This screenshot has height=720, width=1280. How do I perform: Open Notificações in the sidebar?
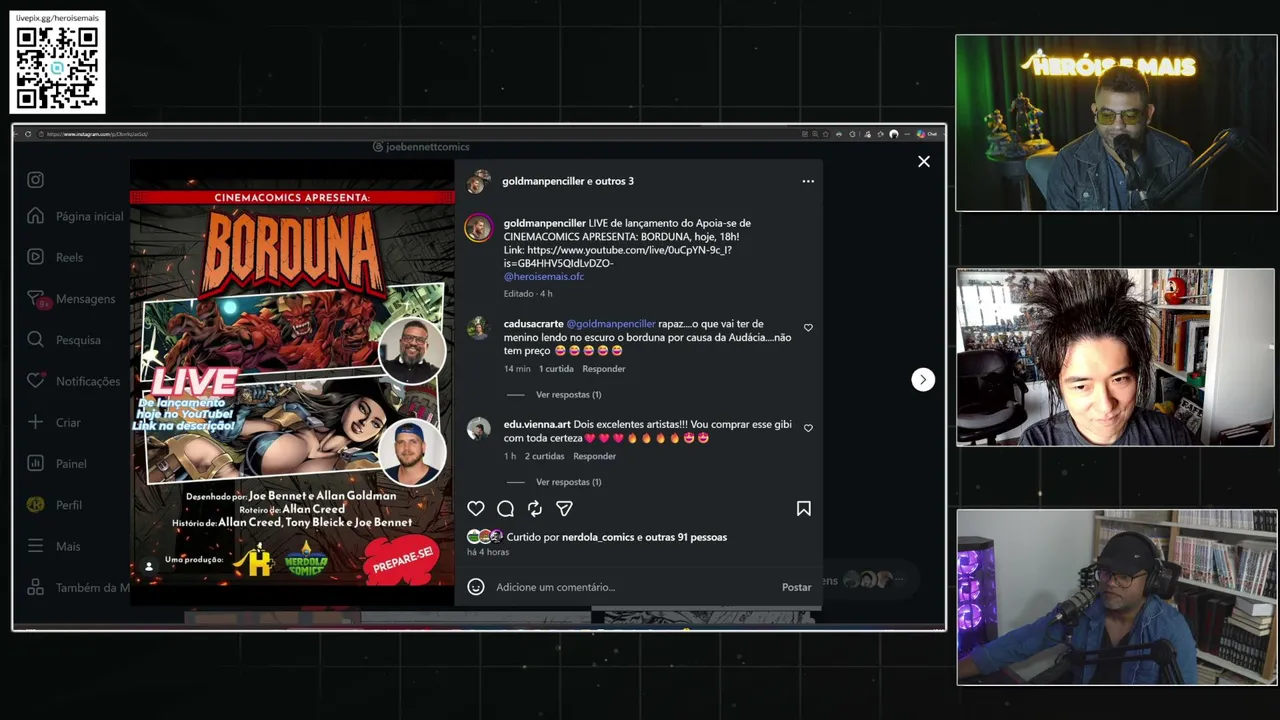tap(73, 381)
